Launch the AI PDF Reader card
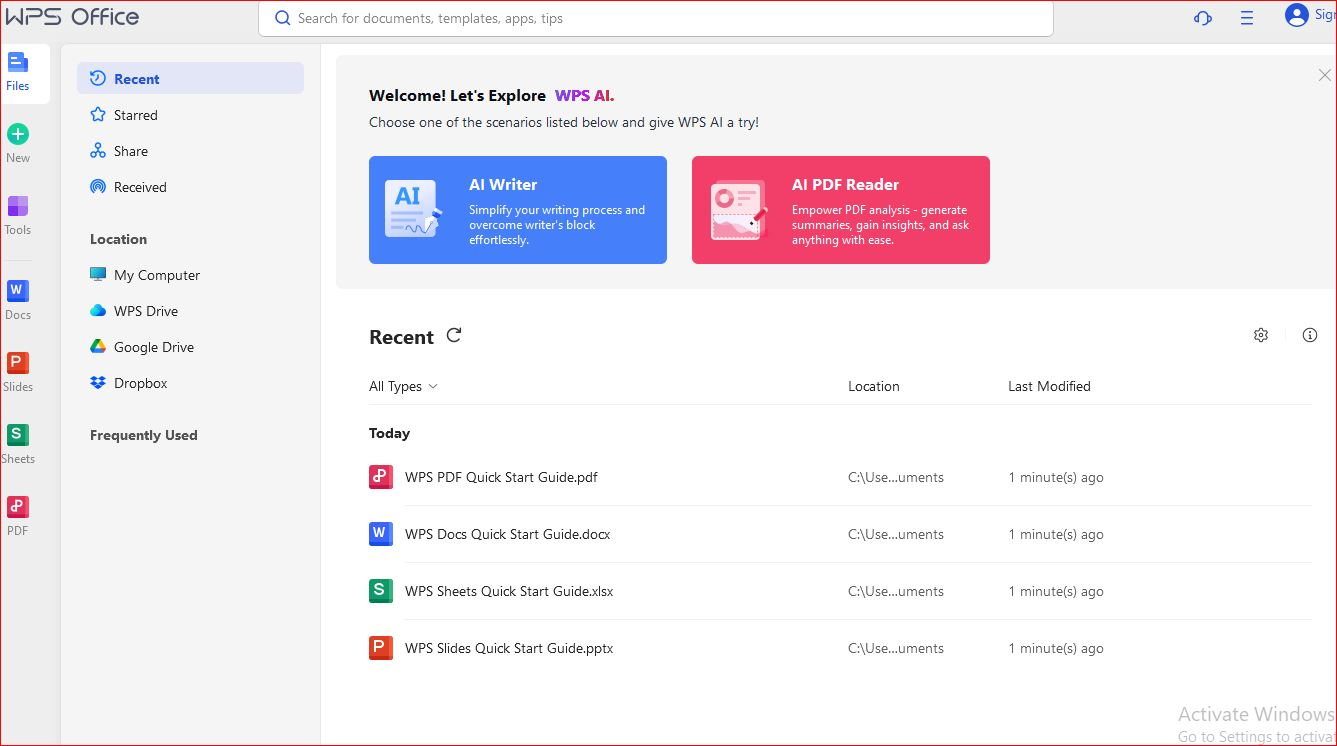The width and height of the screenshot is (1337, 746). [x=840, y=210]
